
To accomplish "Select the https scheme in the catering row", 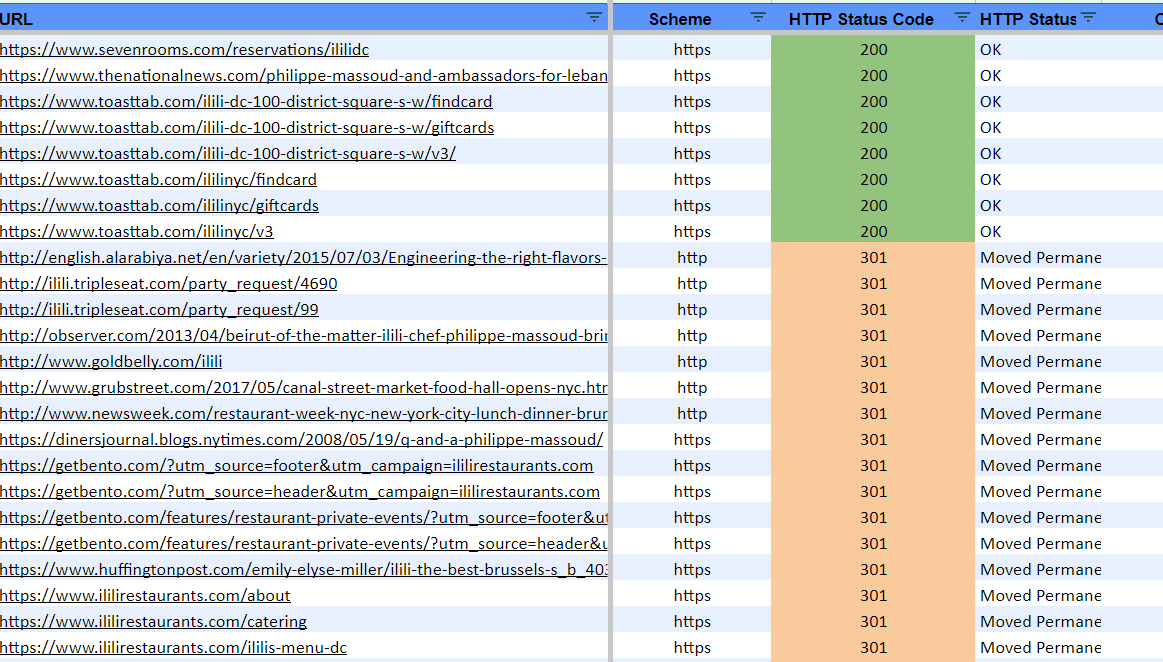I will click(x=692, y=620).
